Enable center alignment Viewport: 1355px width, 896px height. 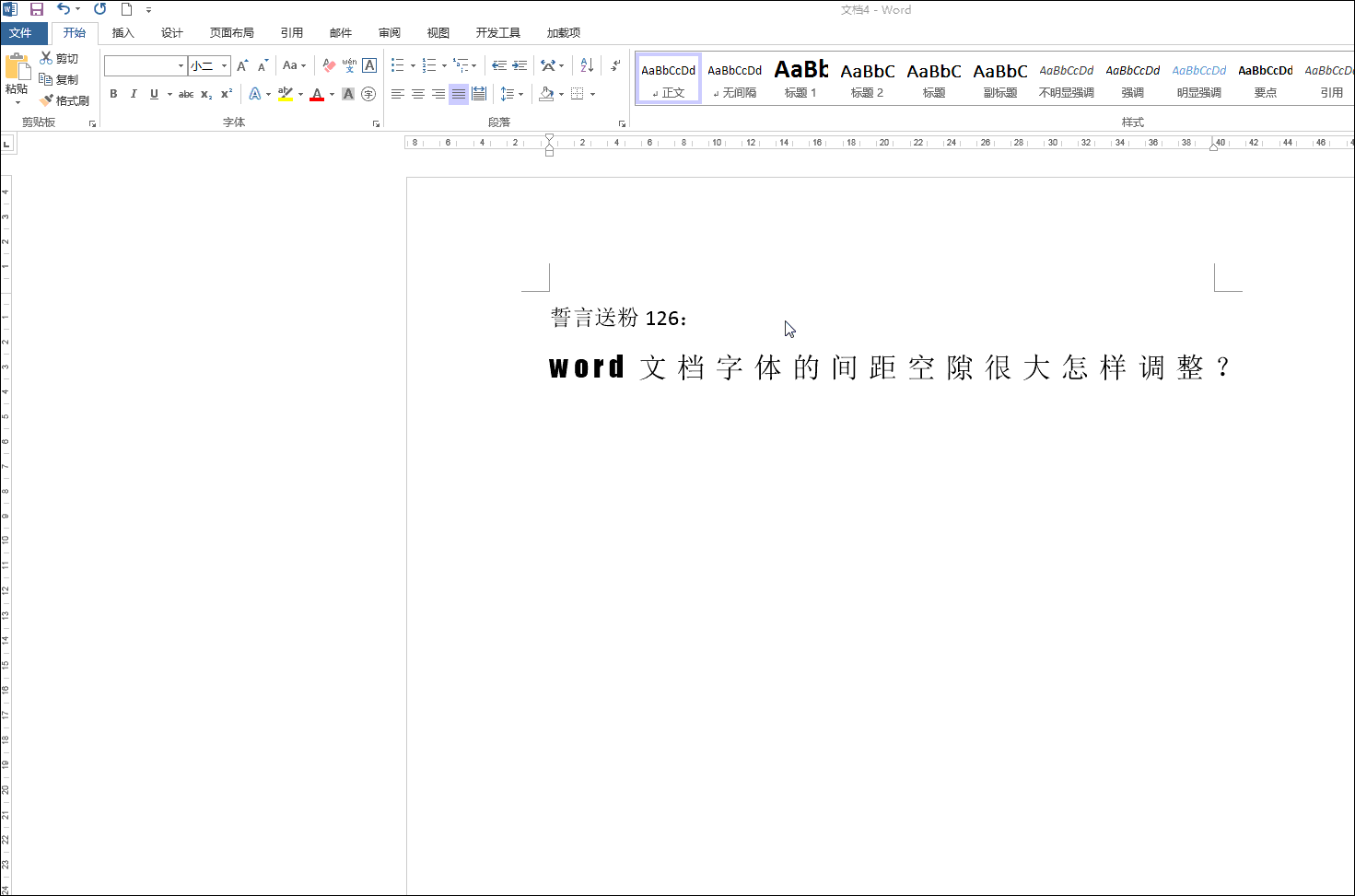(418, 93)
